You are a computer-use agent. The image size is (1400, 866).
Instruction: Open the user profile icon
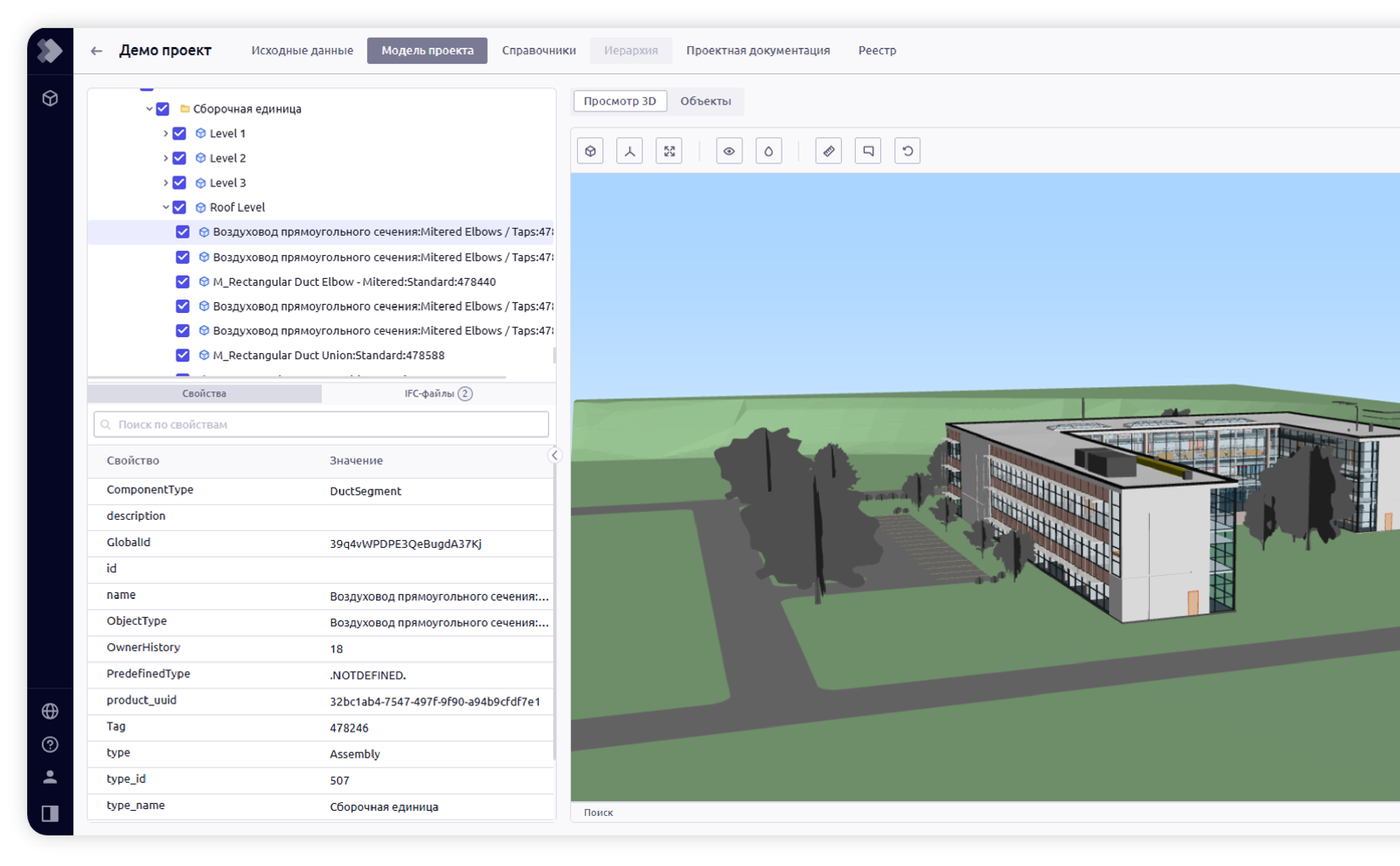[x=50, y=777]
